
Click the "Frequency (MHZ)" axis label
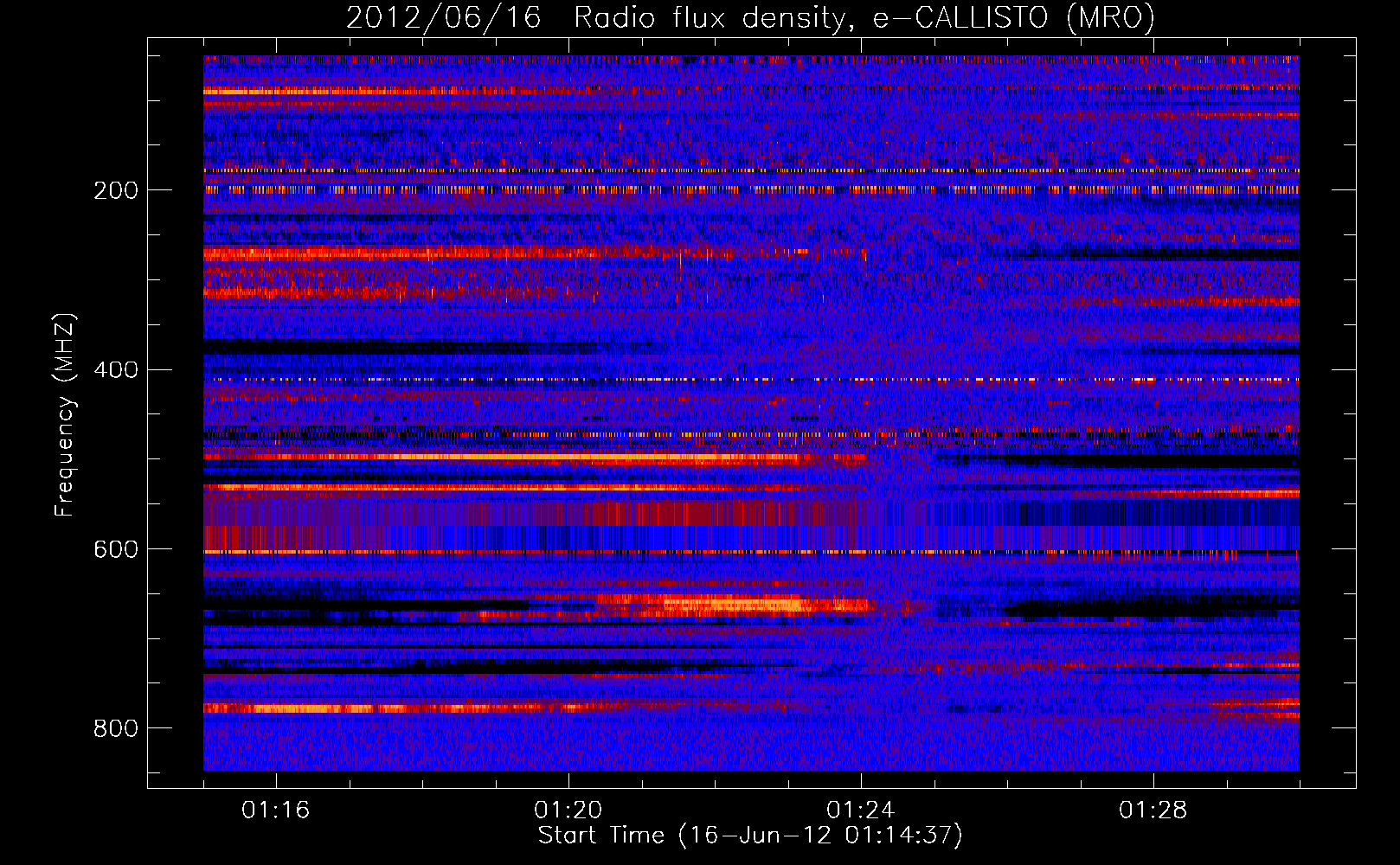[x=64, y=414]
